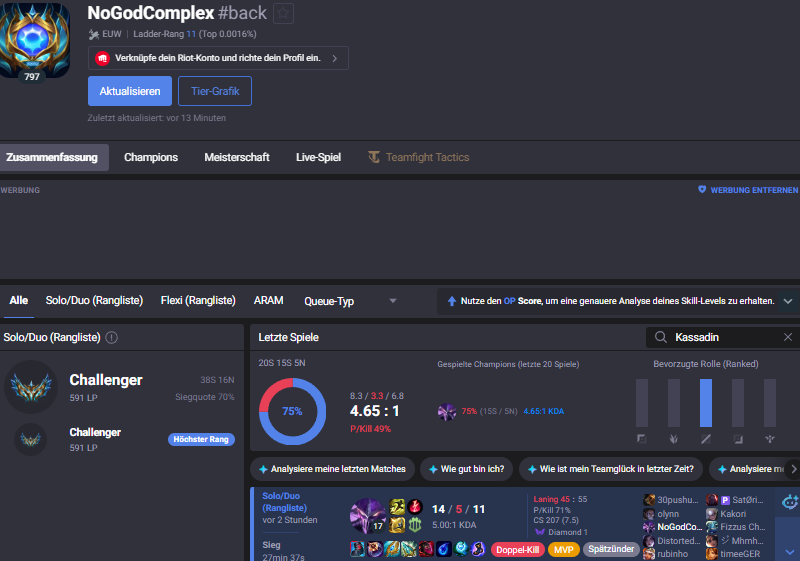Click the sparkle icon on Wie gut bin ich?
Viewport: 800px width, 561px height.
tap(433, 469)
